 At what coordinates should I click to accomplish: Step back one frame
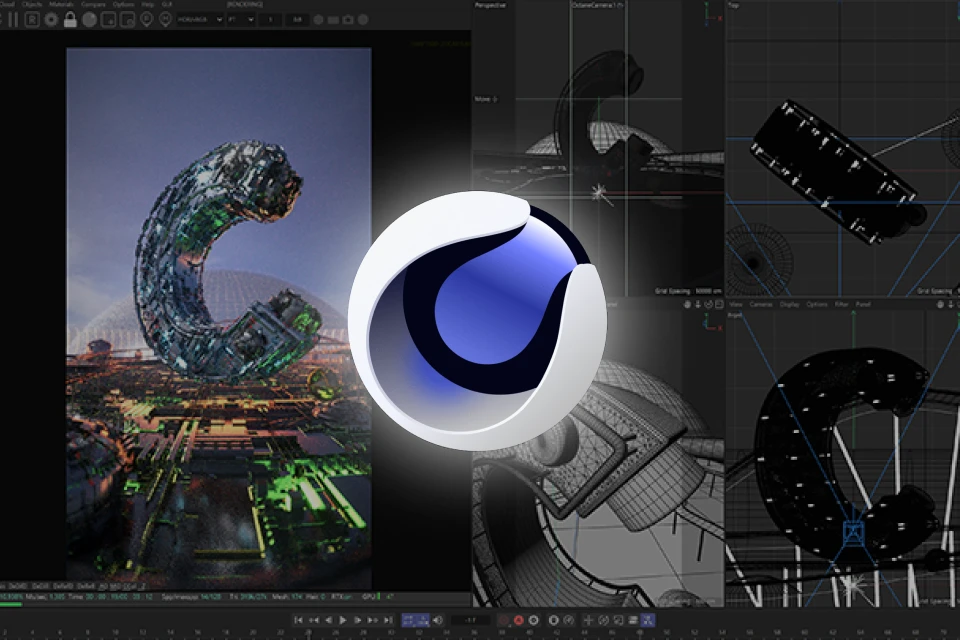(328, 620)
